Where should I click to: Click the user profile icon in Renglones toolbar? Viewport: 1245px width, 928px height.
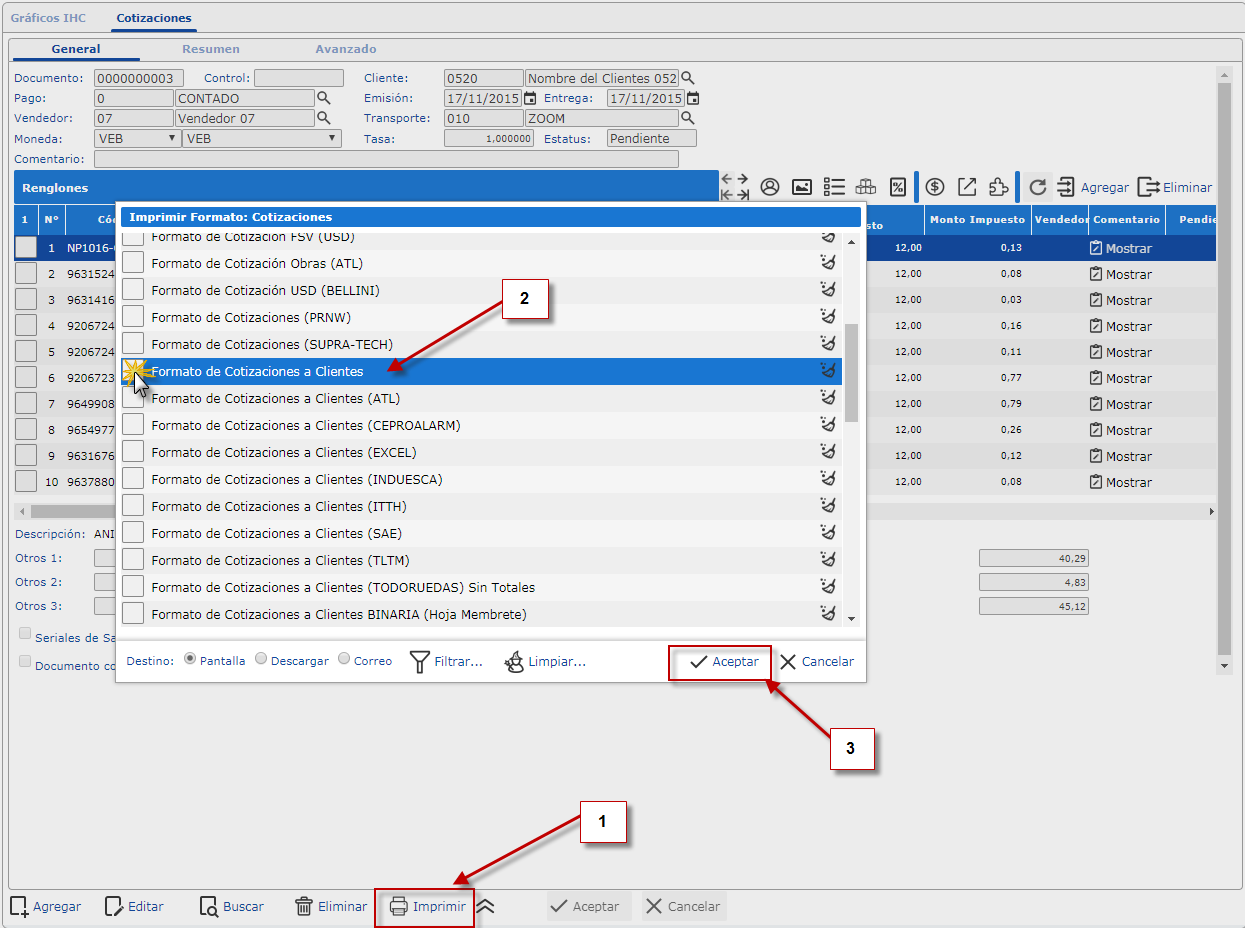769,187
